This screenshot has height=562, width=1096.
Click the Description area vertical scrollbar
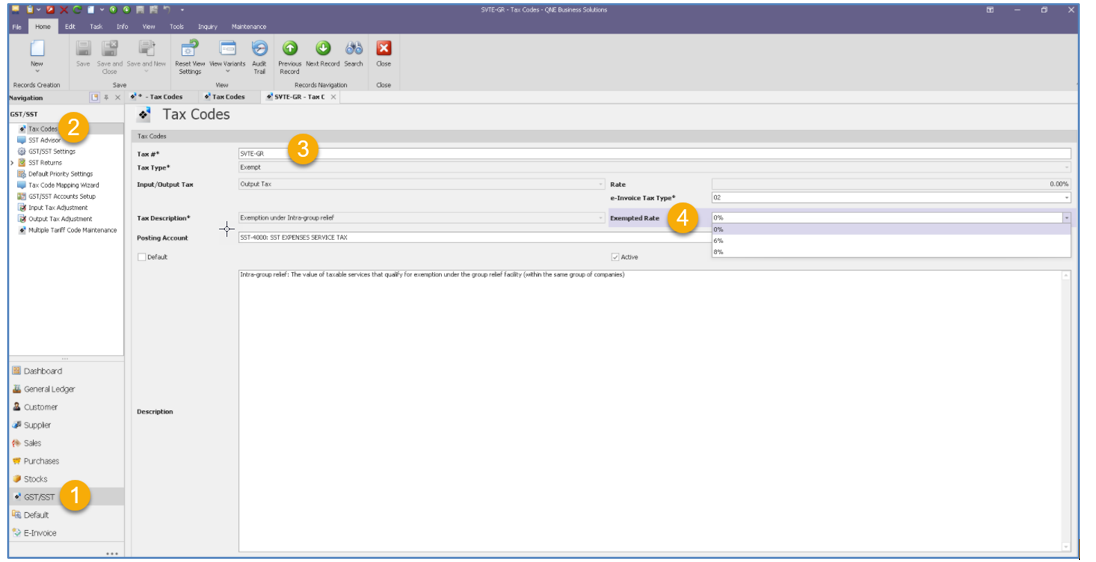[x=1066, y=412]
